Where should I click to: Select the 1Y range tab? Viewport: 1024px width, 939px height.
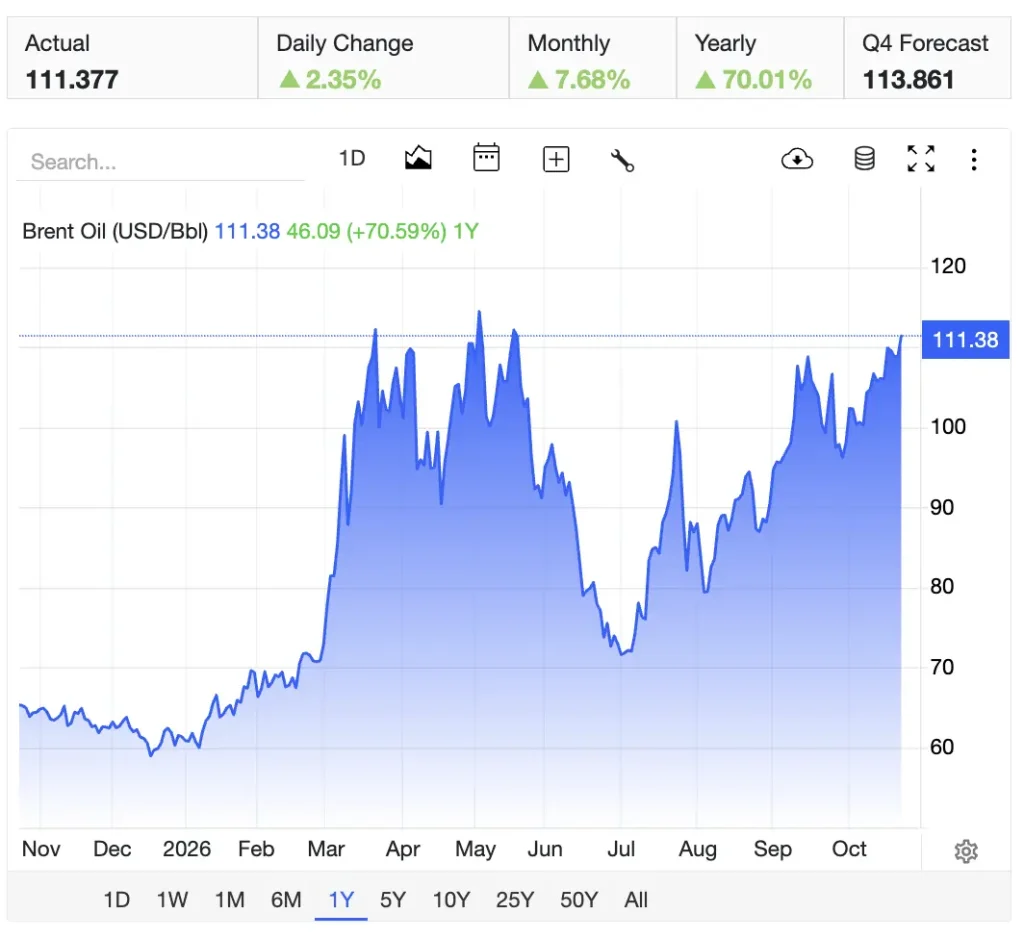pos(341,900)
